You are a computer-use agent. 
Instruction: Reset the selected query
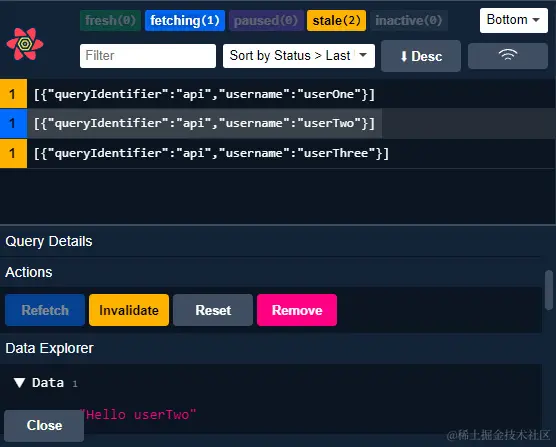[x=213, y=310]
